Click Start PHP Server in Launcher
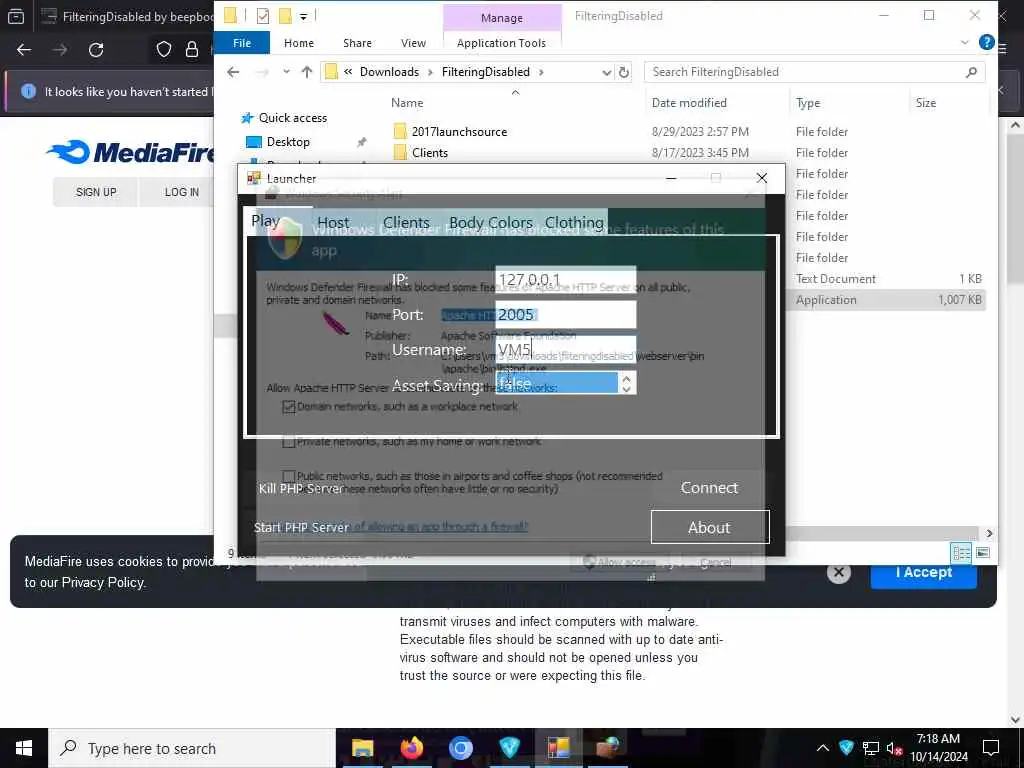1024x768 pixels. (301, 527)
